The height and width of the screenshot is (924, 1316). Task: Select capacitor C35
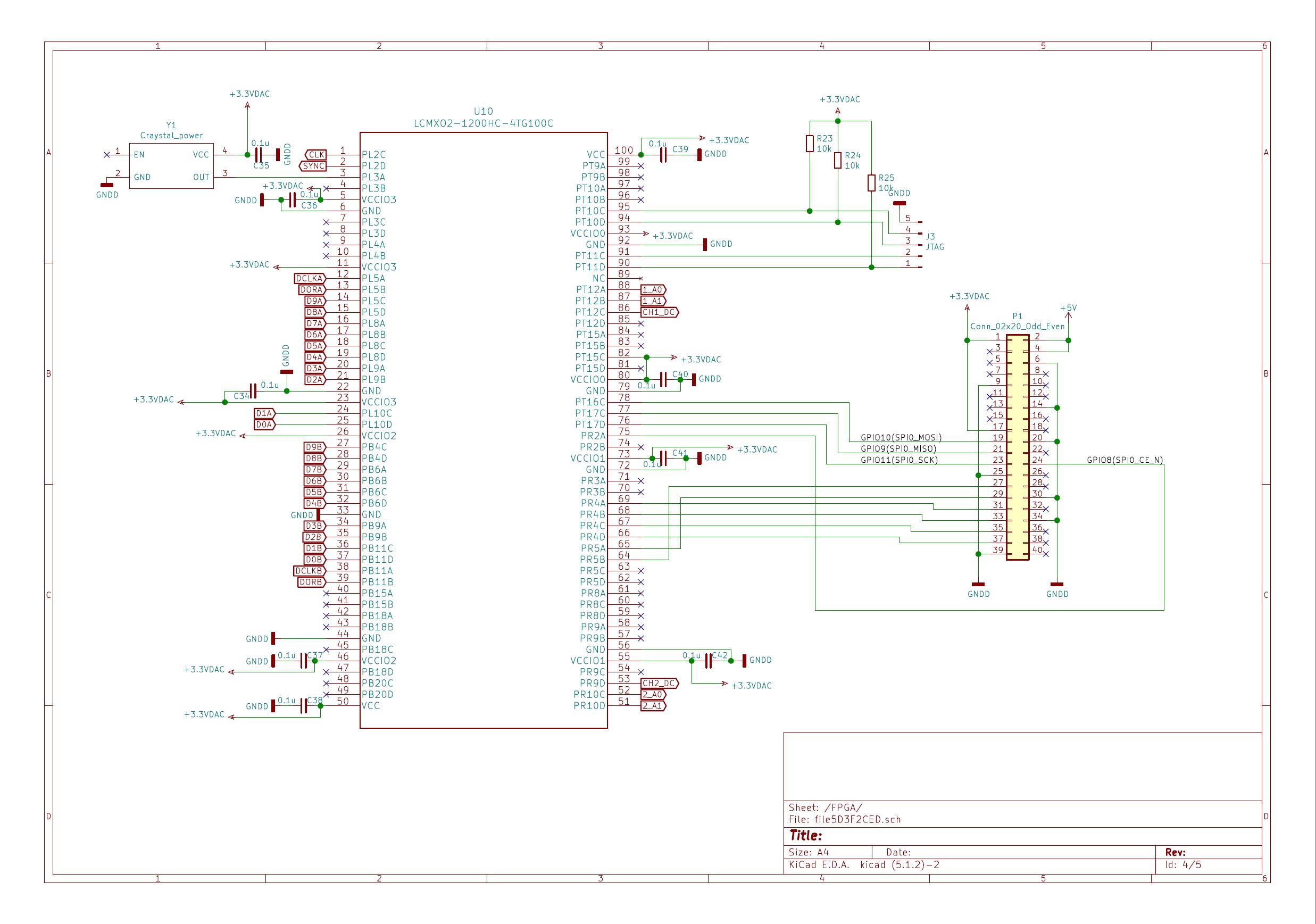pyautogui.click(x=259, y=155)
